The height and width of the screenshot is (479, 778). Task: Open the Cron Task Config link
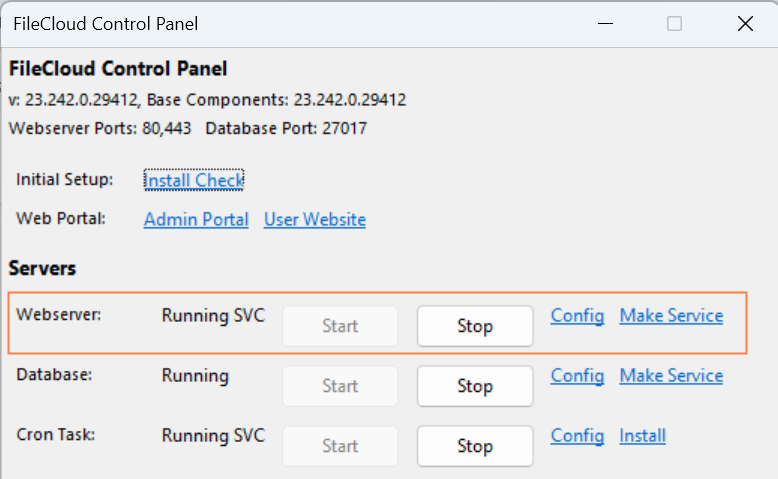pyautogui.click(x=577, y=436)
